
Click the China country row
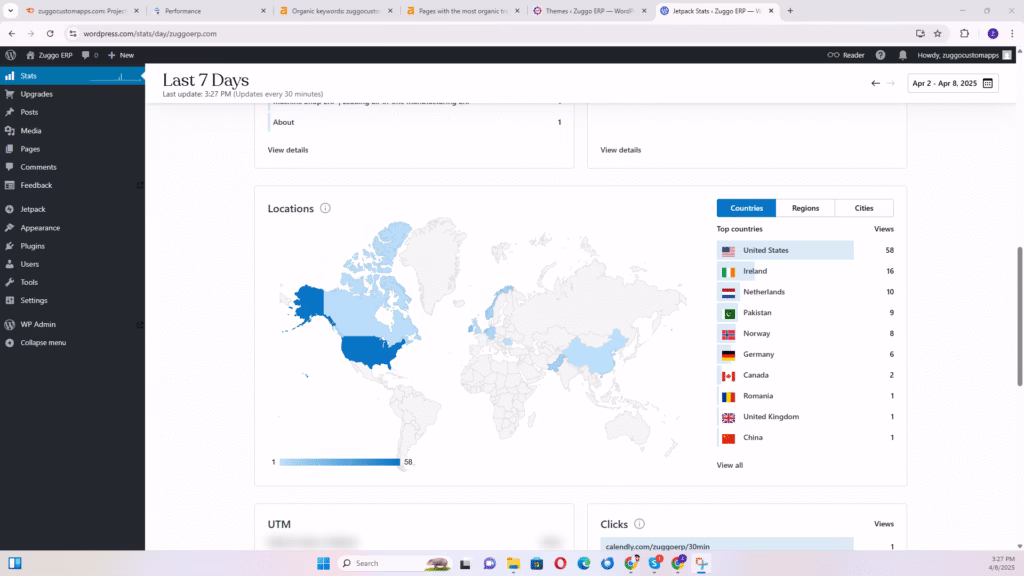click(x=805, y=438)
